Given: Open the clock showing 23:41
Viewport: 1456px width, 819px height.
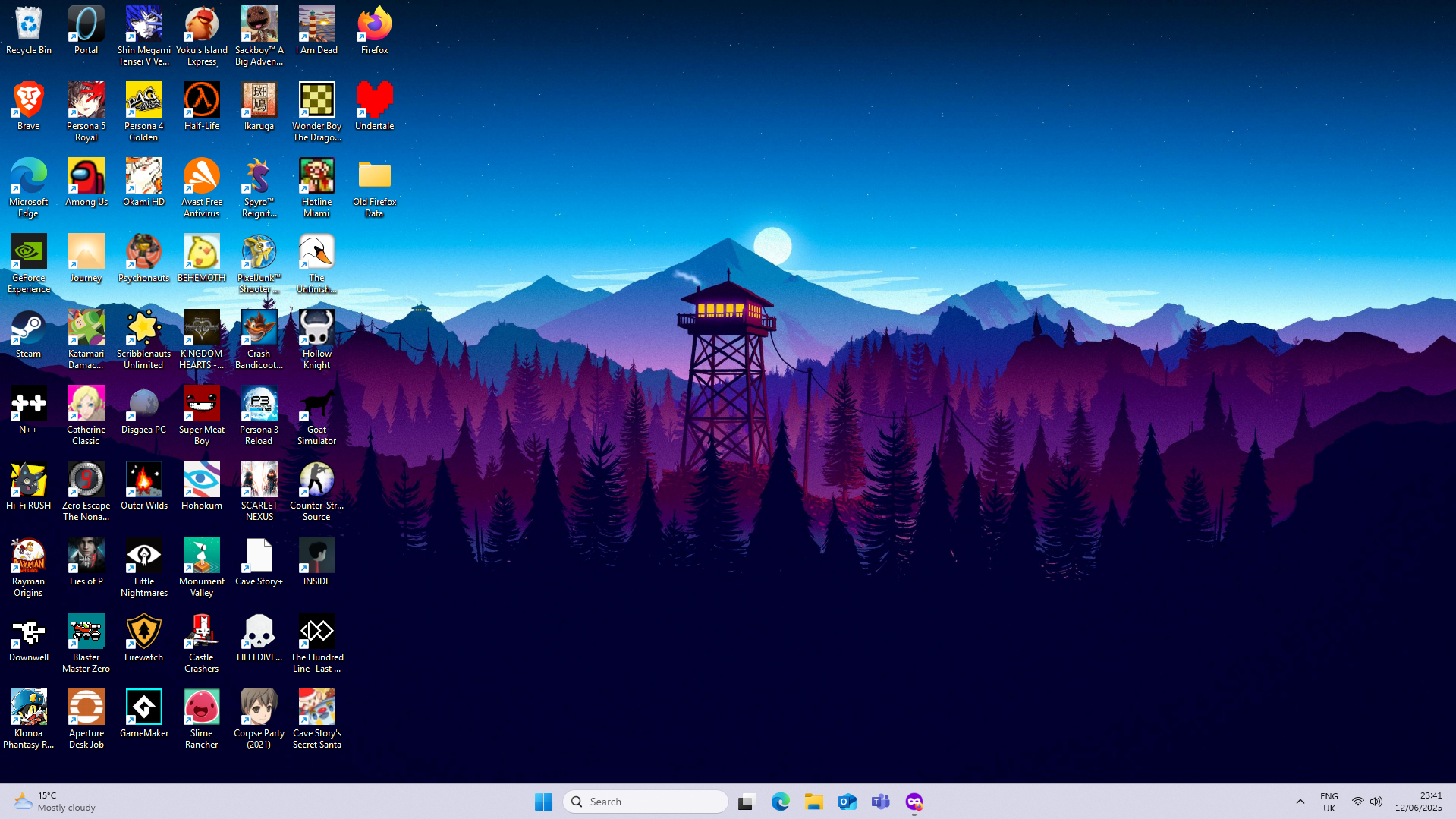Looking at the screenshot, I should (1418, 802).
